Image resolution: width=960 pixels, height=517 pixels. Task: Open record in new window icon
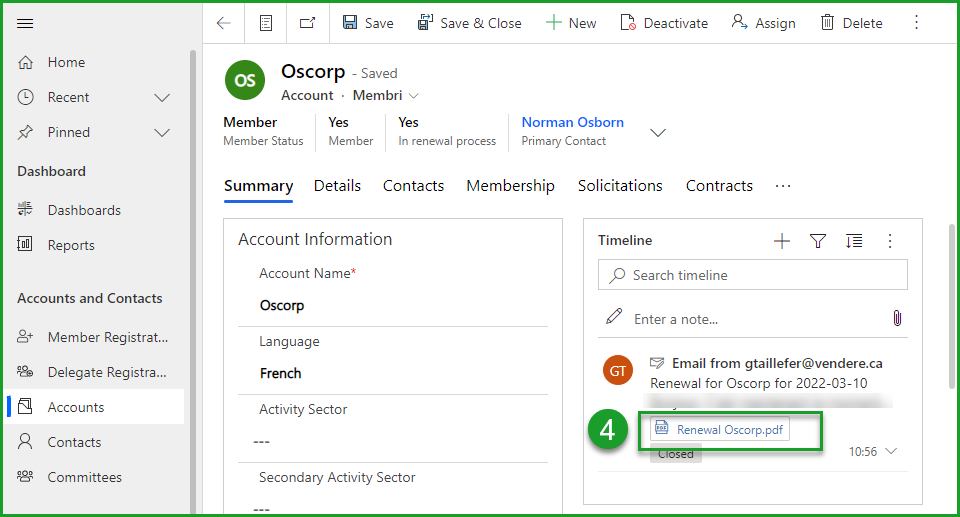point(307,23)
